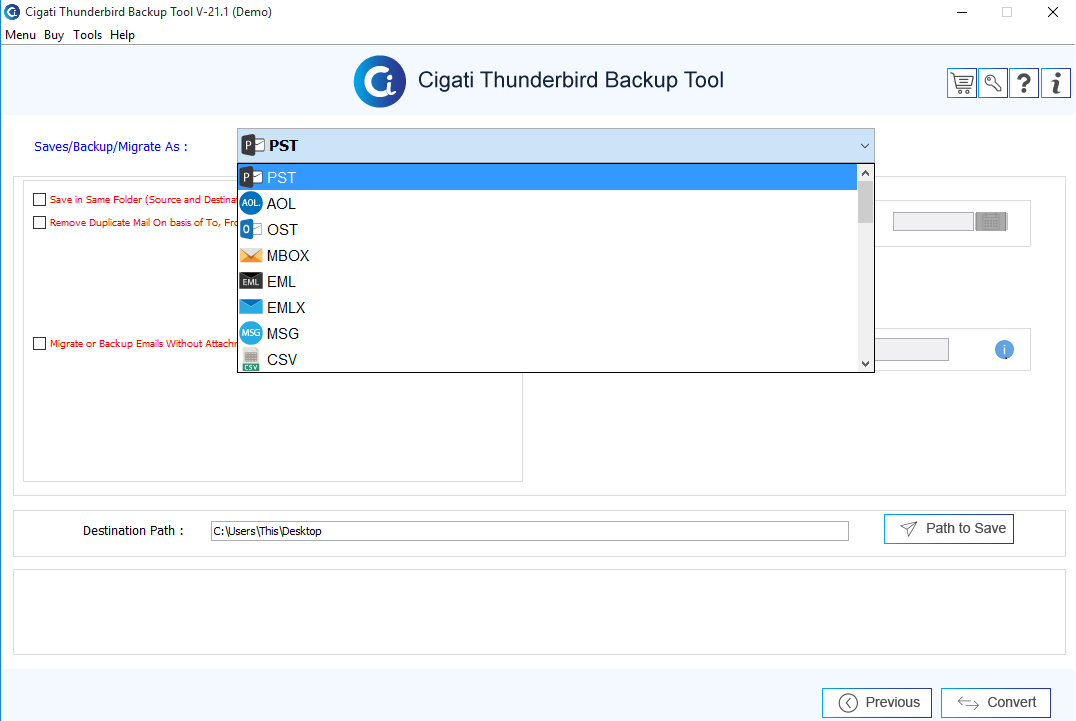Click the window title bar app icon

pyautogui.click(x=12, y=12)
